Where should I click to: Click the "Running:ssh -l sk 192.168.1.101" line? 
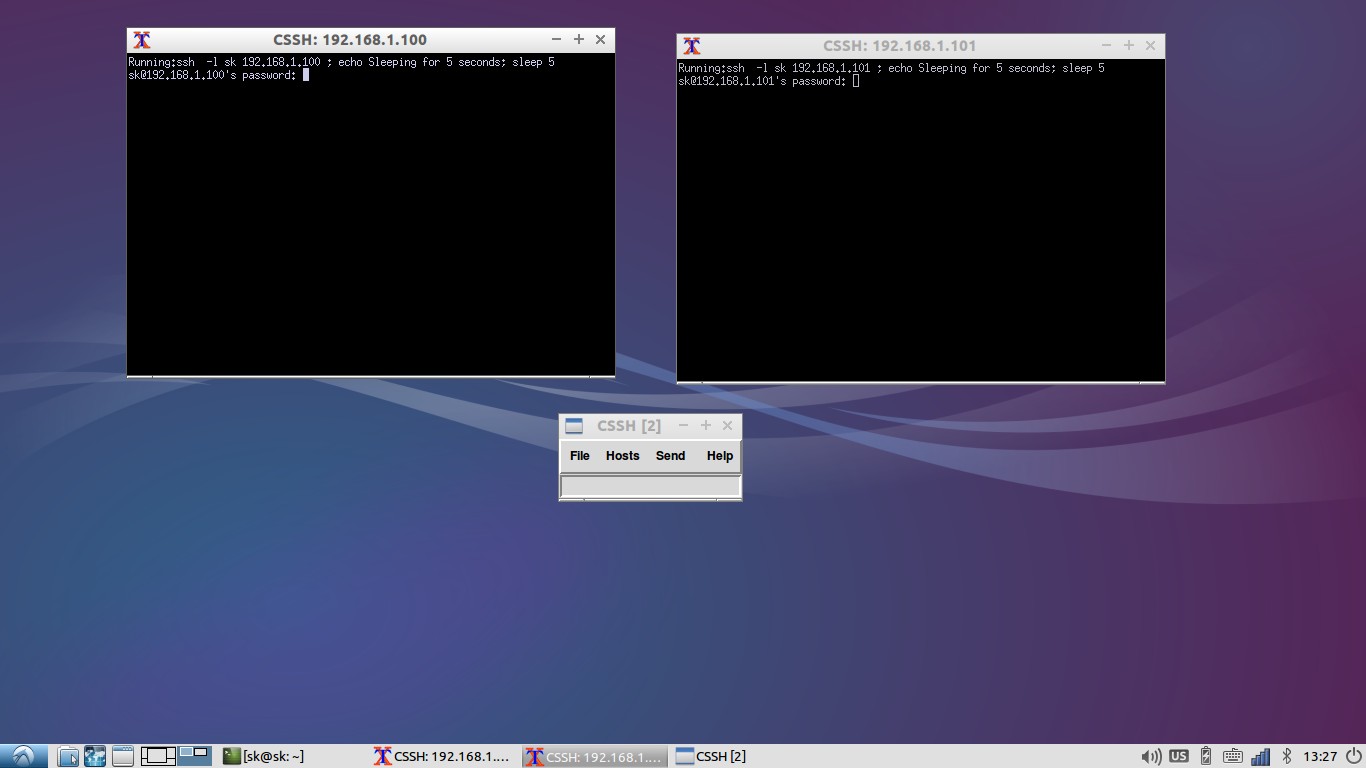[891, 68]
